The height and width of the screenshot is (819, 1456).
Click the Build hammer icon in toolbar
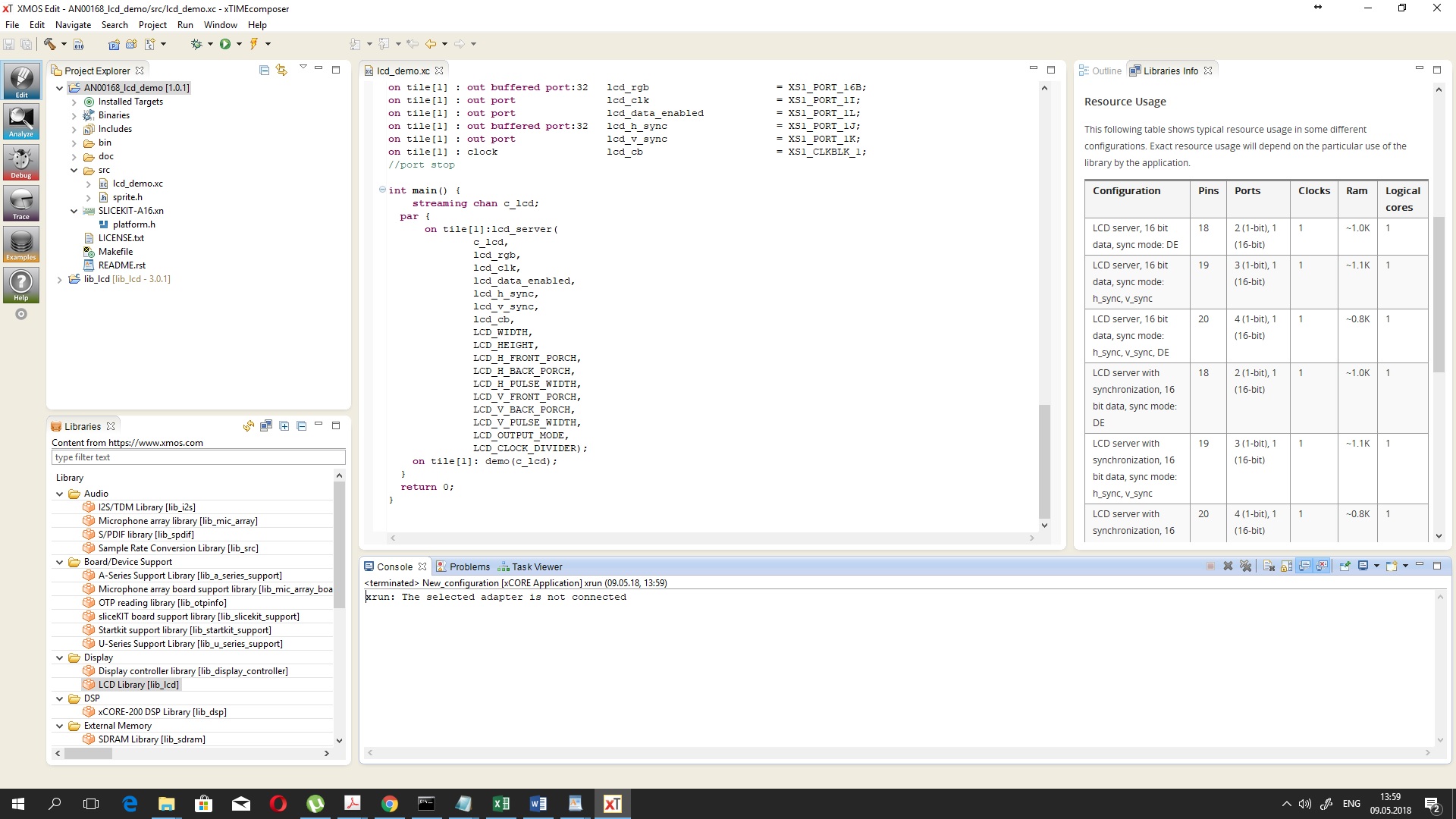tap(50, 44)
